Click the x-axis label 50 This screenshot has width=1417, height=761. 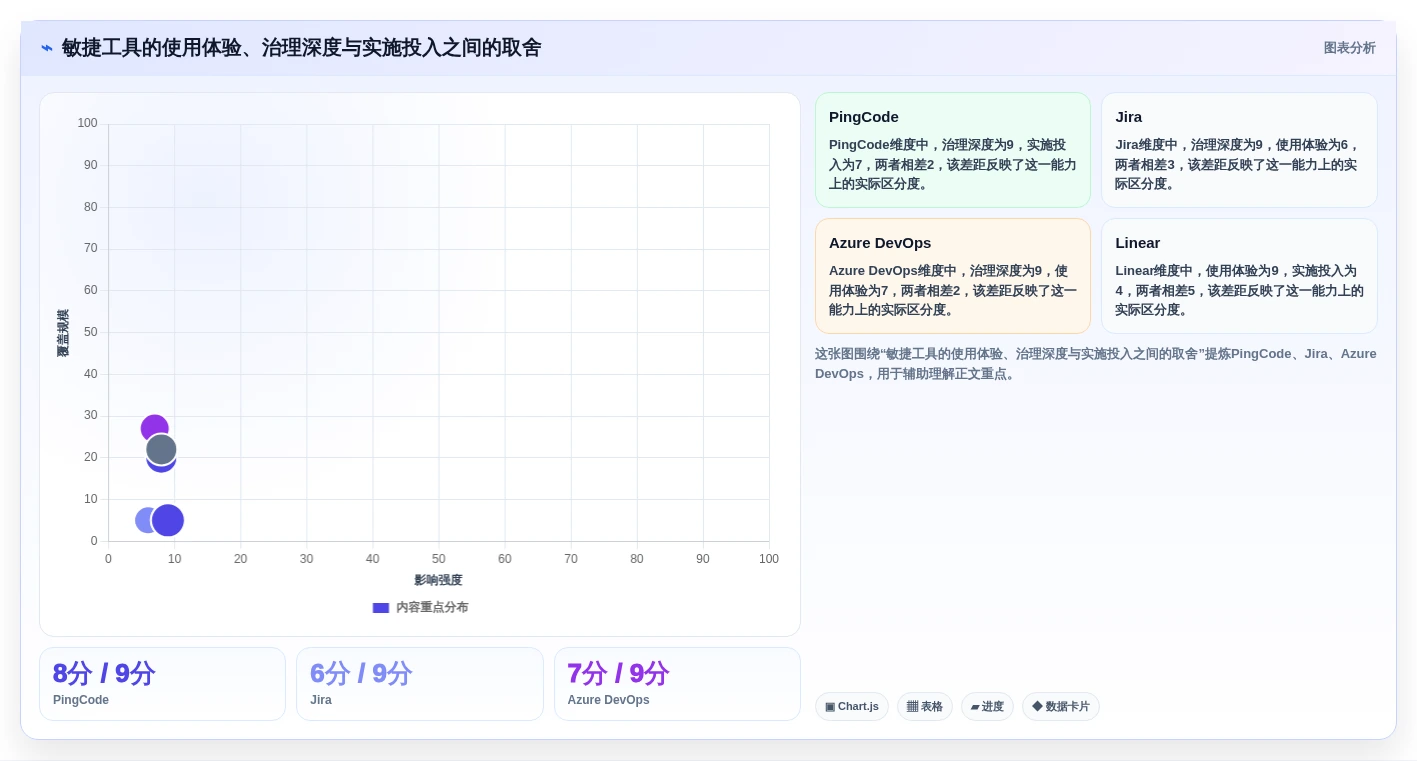tap(439, 559)
